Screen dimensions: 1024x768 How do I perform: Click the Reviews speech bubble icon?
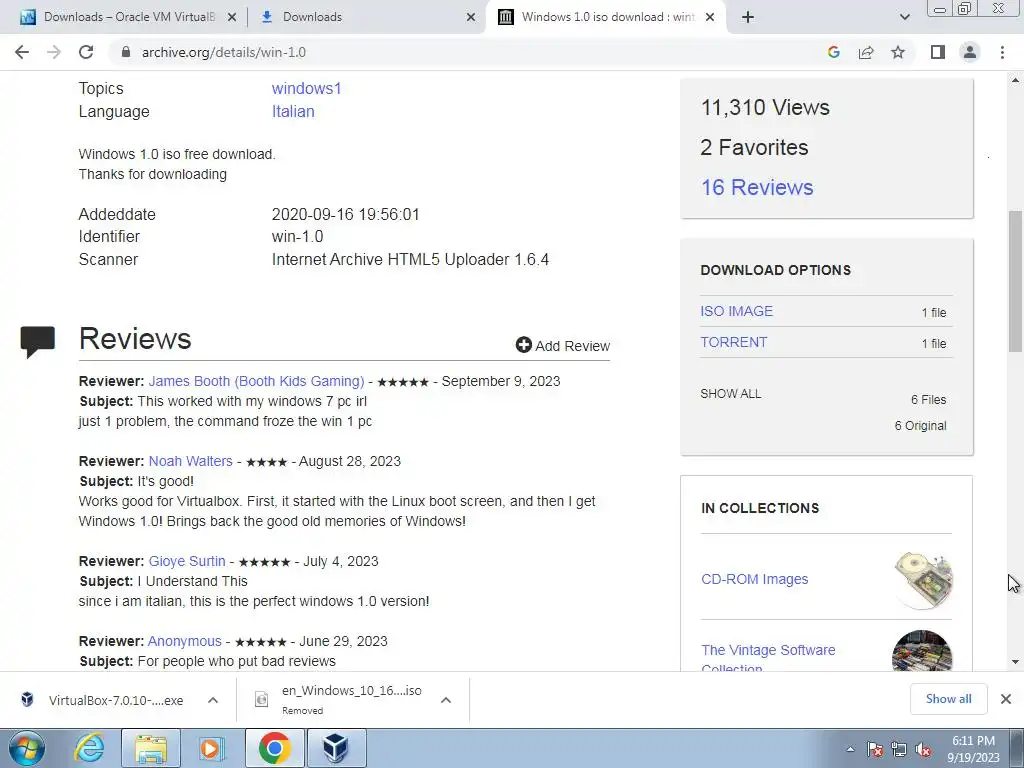37,342
